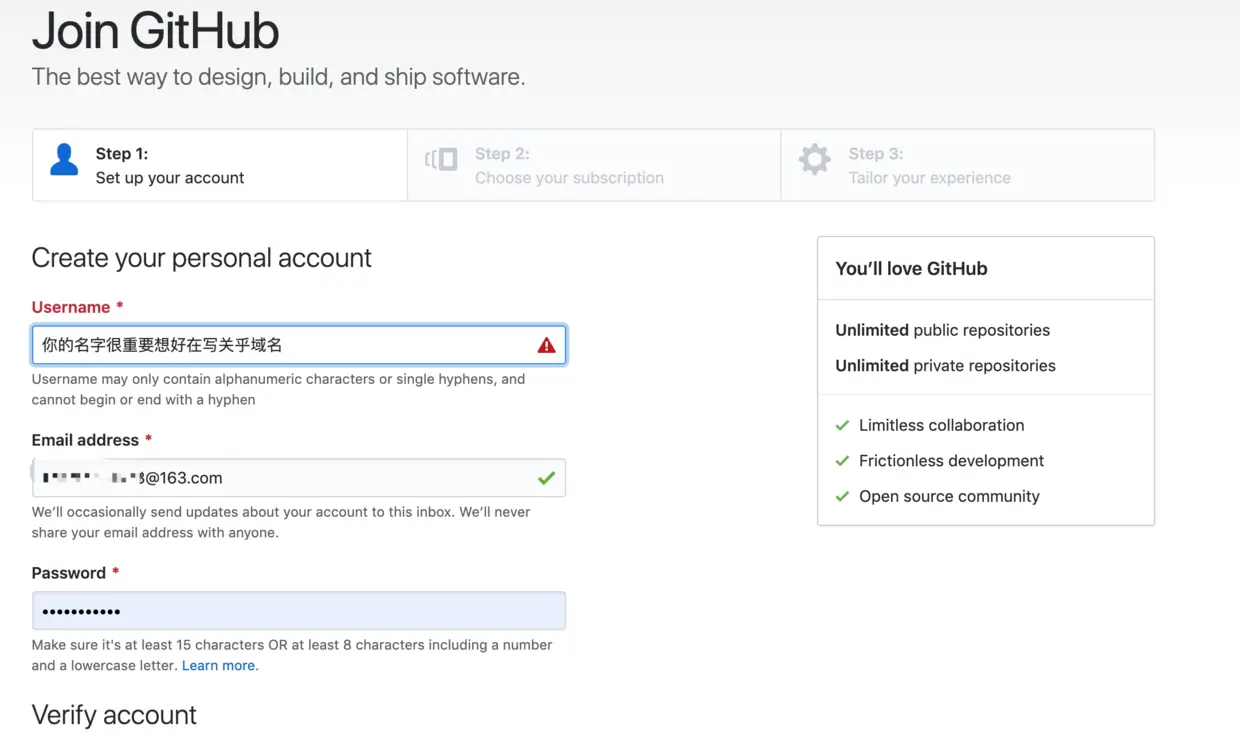Focus the Password input field

click(299, 611)
